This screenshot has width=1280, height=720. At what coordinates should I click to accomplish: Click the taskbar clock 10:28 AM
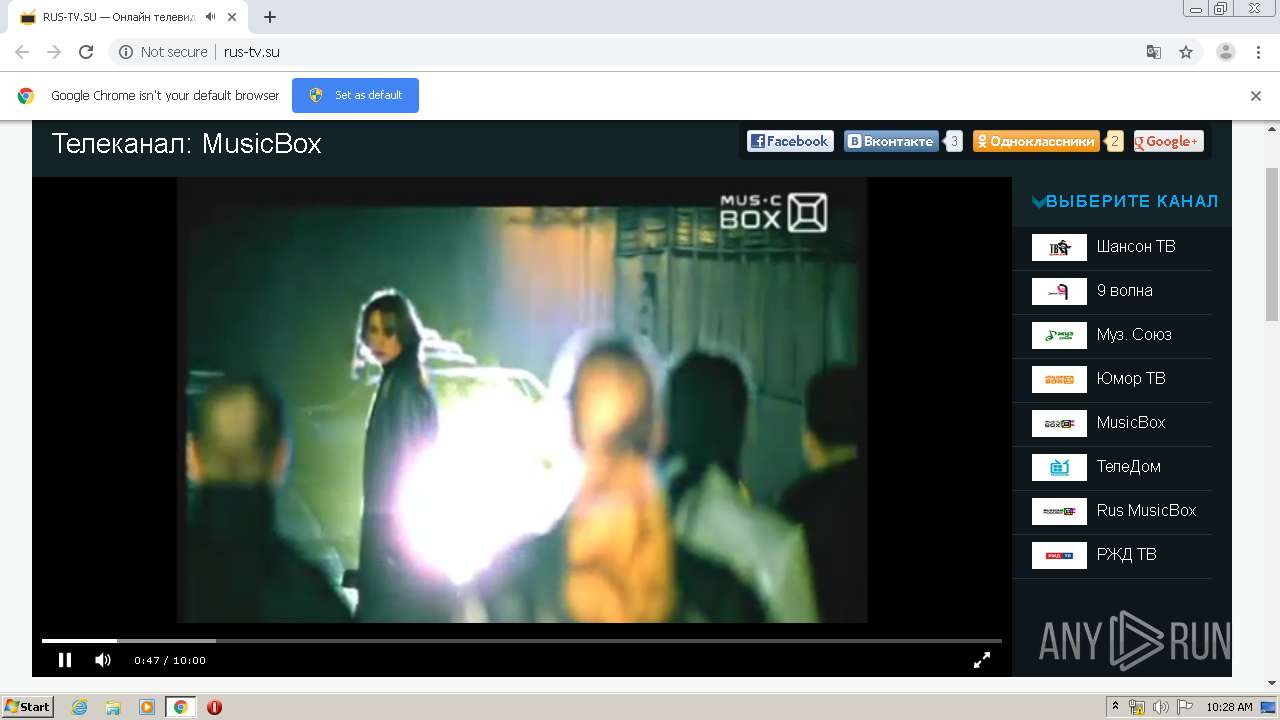pyautogui.click(x=1229, y=707)
